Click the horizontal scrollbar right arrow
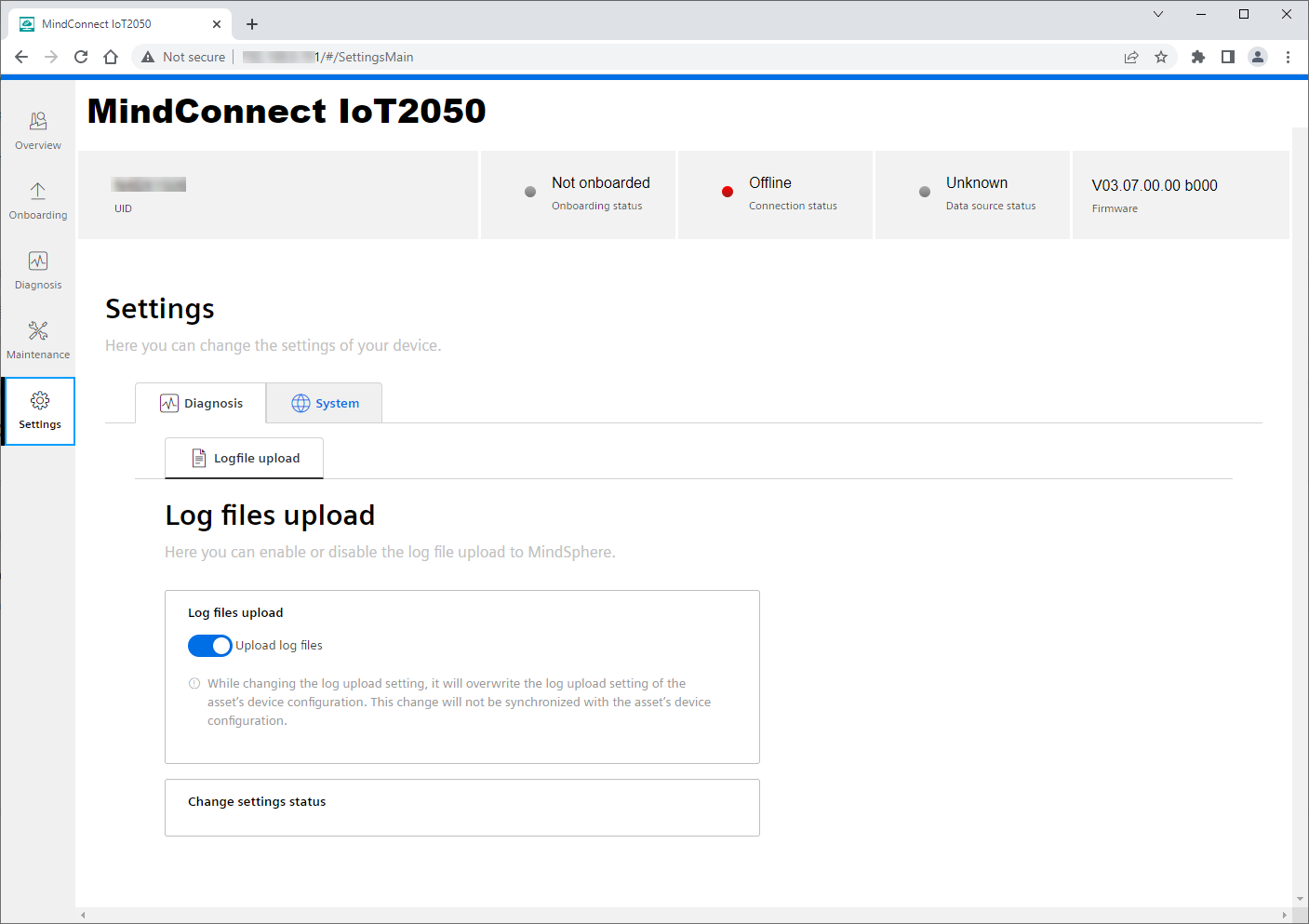 coord(1285,916)
